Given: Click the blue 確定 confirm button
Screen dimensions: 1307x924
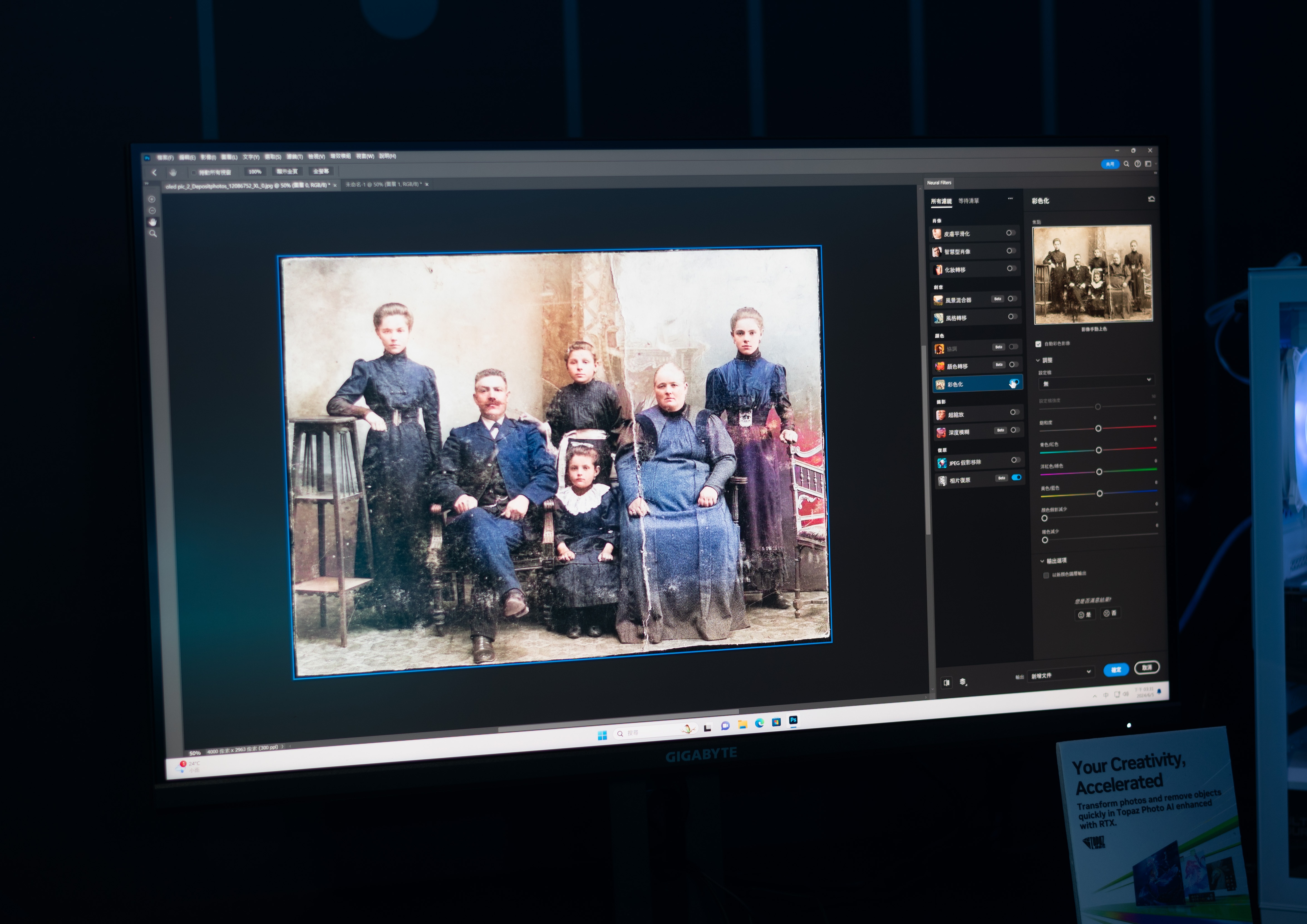Looking at the screenshot, I should pyautogui.click(x=1116, y=670).
